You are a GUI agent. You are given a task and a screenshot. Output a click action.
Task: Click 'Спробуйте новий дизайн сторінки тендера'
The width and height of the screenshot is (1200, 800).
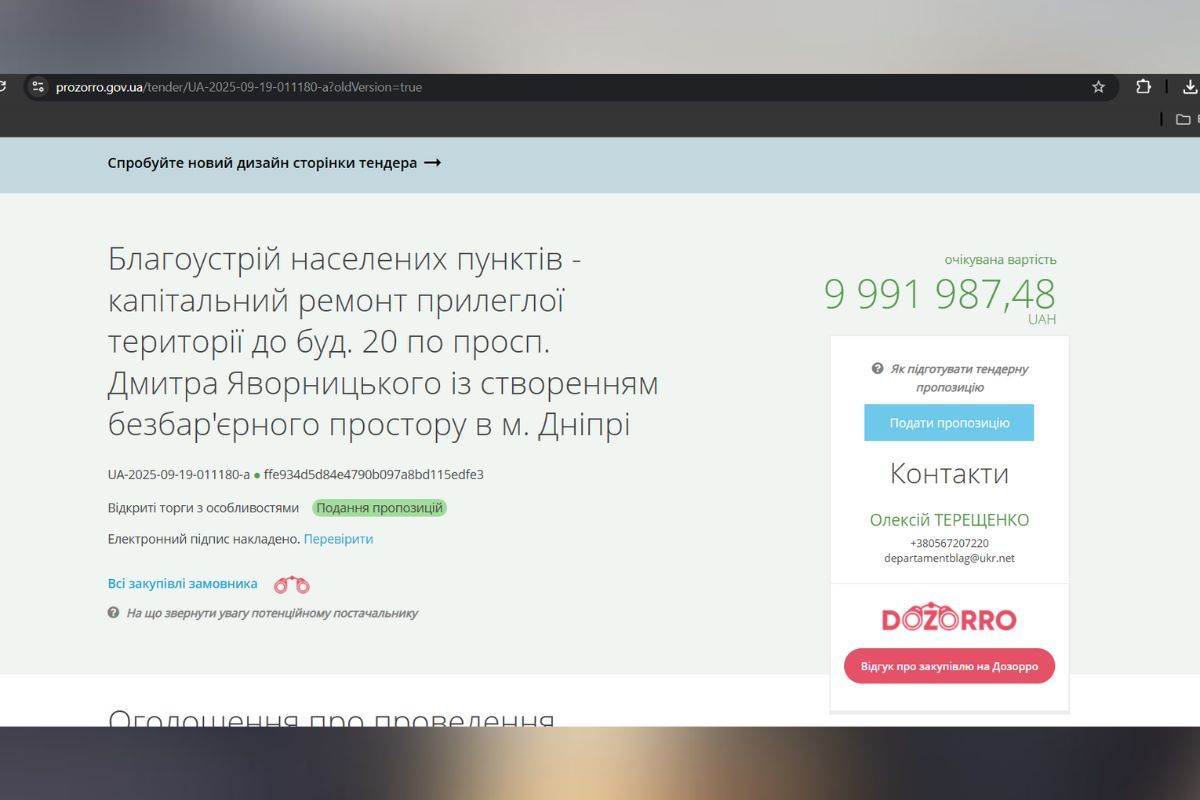[262, 162]
